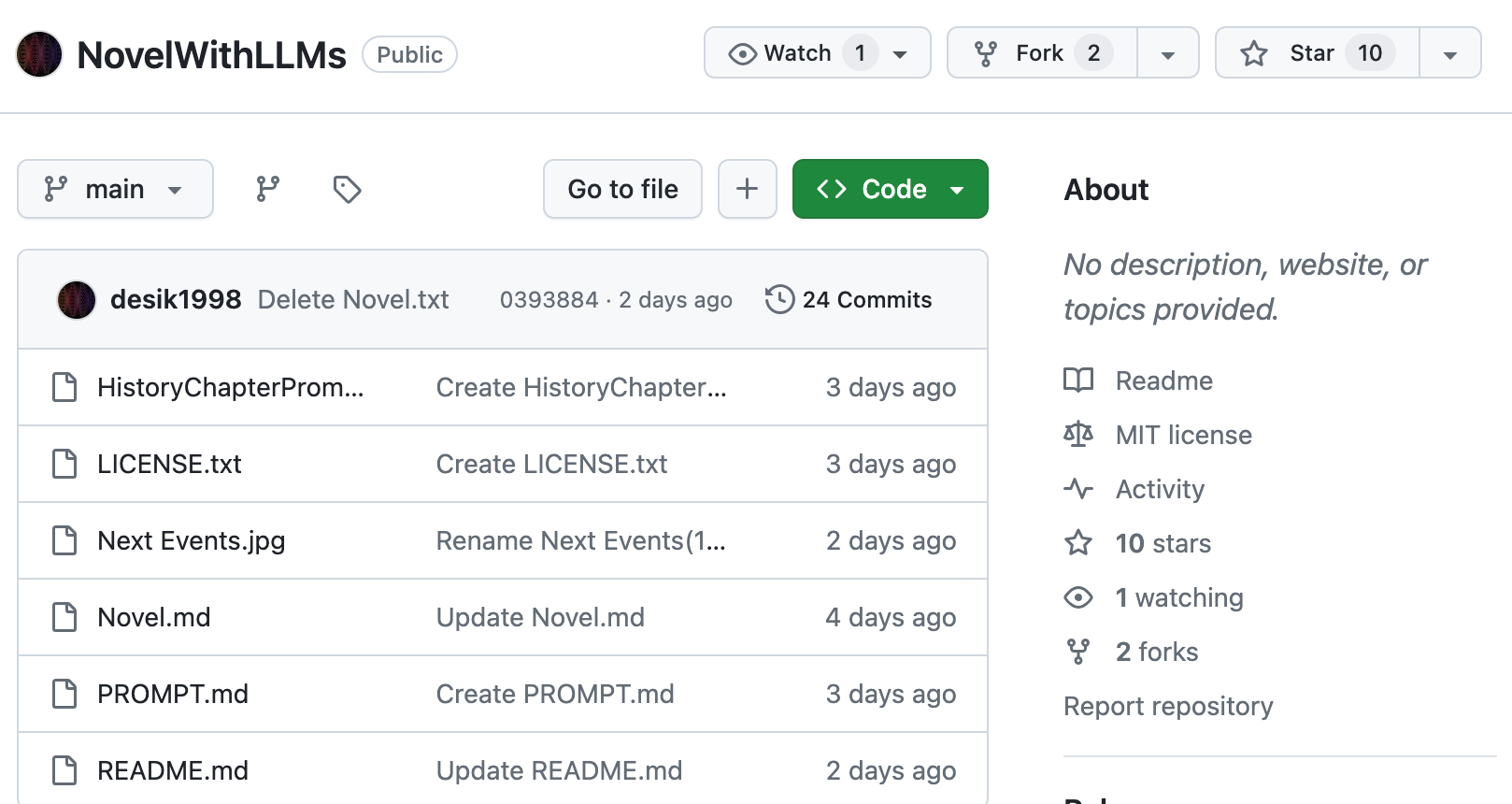Open the Rename Next Events(1... commit message
Viewport: 1512px width, 804px height.
[x=581, y=540]
